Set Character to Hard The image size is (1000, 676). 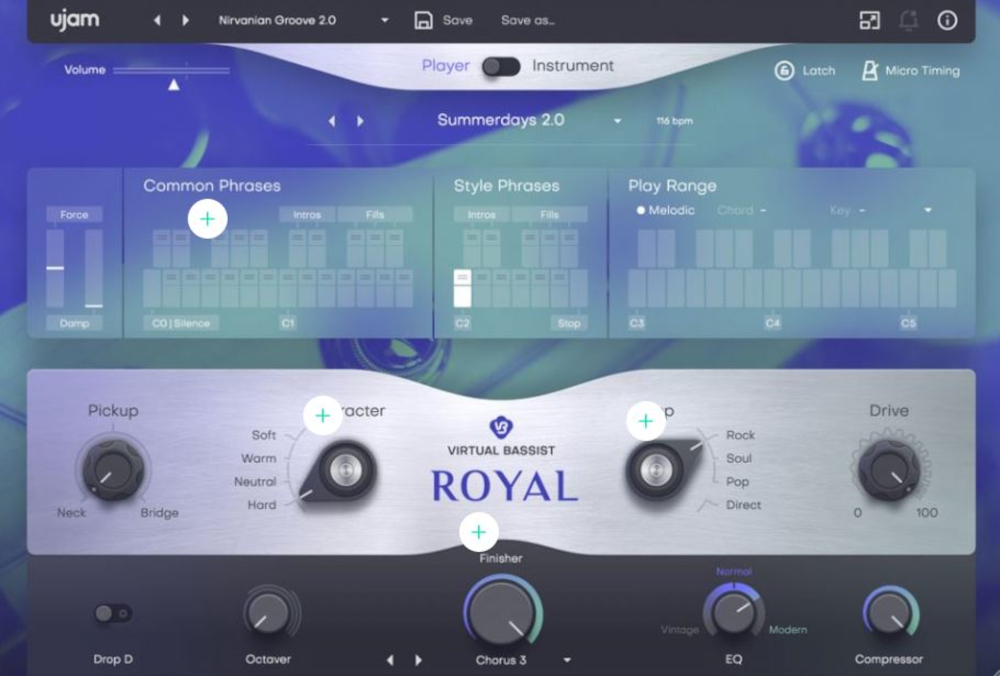261,504
